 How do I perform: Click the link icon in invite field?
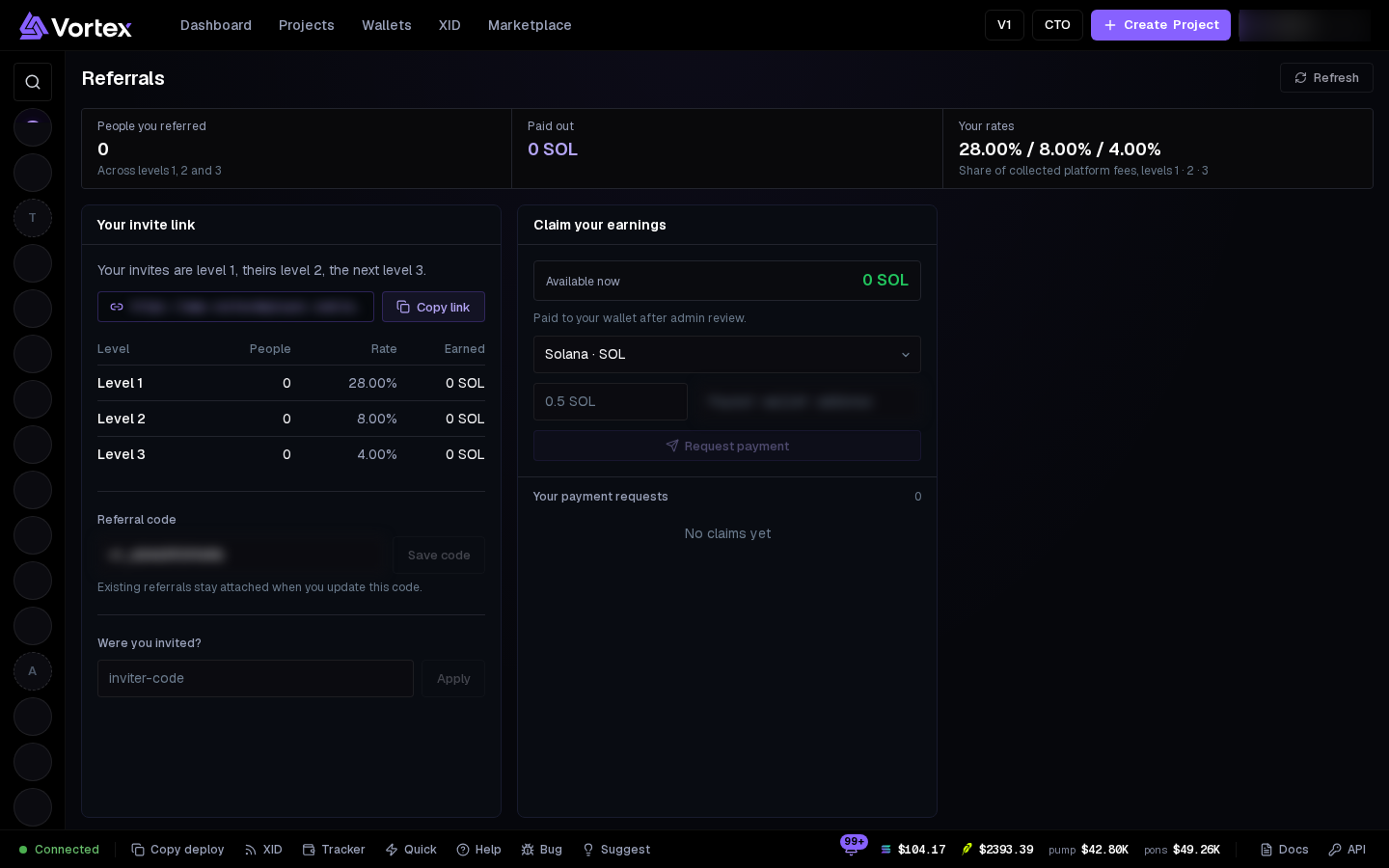click(117, 307)
